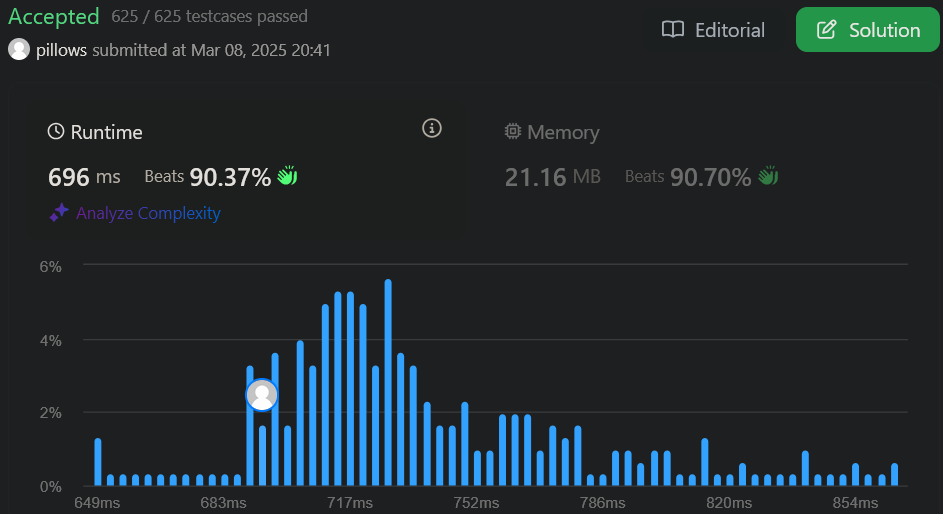Click the 21.16 MB memory value
The height and width of the screenshot is (514, 943).
tap(552, 177)
